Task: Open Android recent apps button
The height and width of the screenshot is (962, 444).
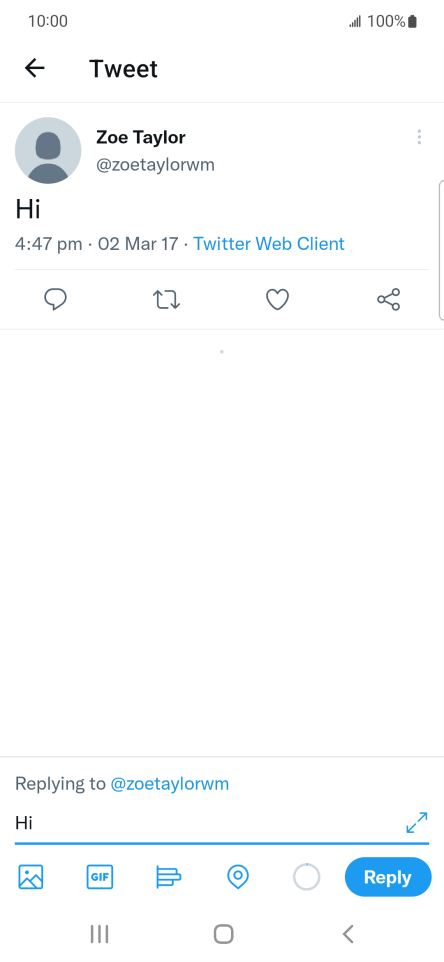Action: click(x=99, y=934)
